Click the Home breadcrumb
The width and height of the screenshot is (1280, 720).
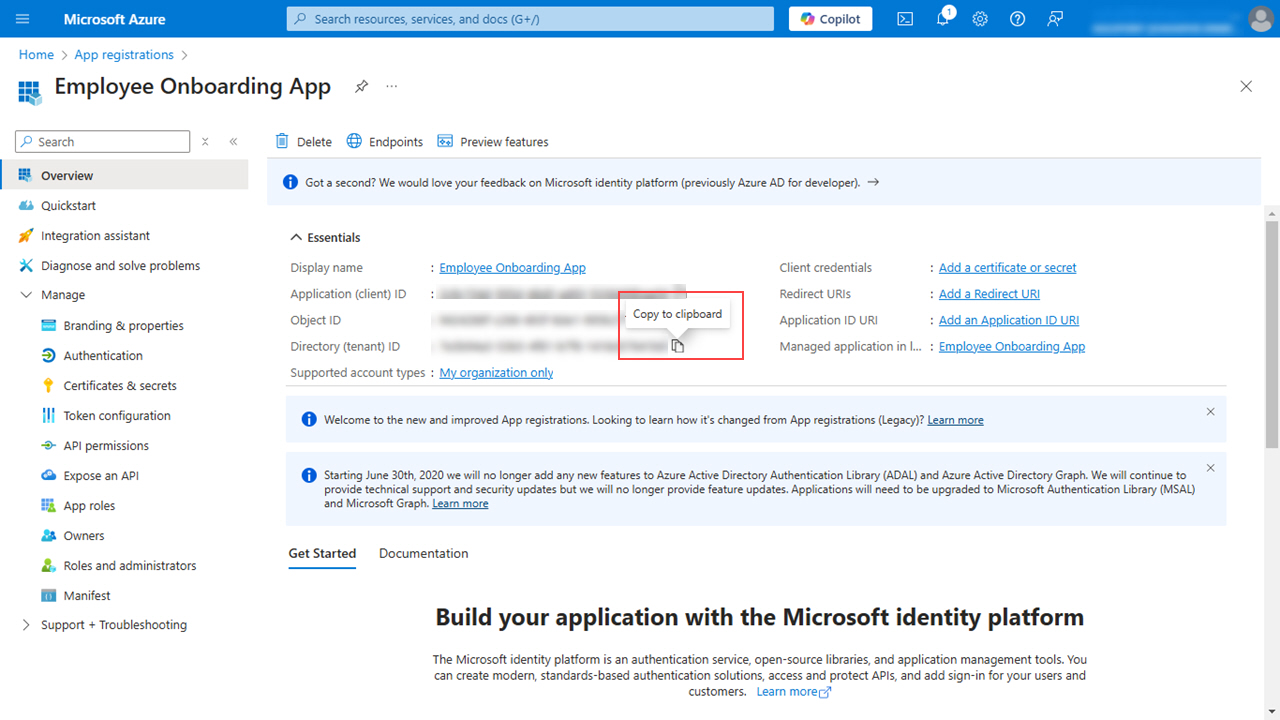point(36,55)
